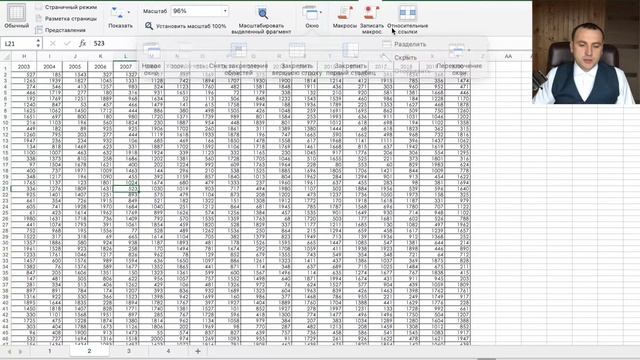Screen dimensions: 640x360
Task: Open the Окно dropdown button
Action: pyautogui.click(x=312, y=18)
